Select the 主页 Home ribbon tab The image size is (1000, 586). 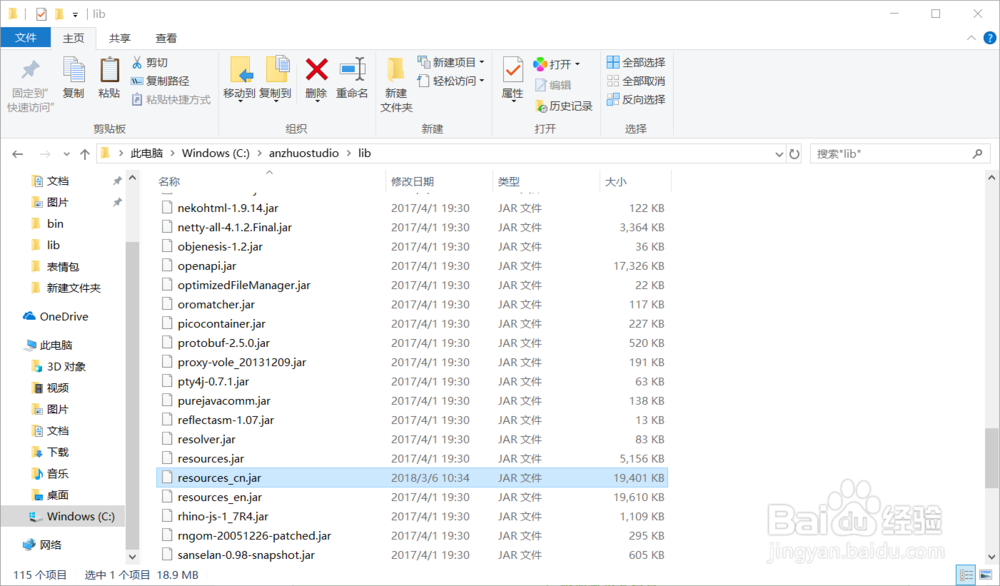click(73, 38)
